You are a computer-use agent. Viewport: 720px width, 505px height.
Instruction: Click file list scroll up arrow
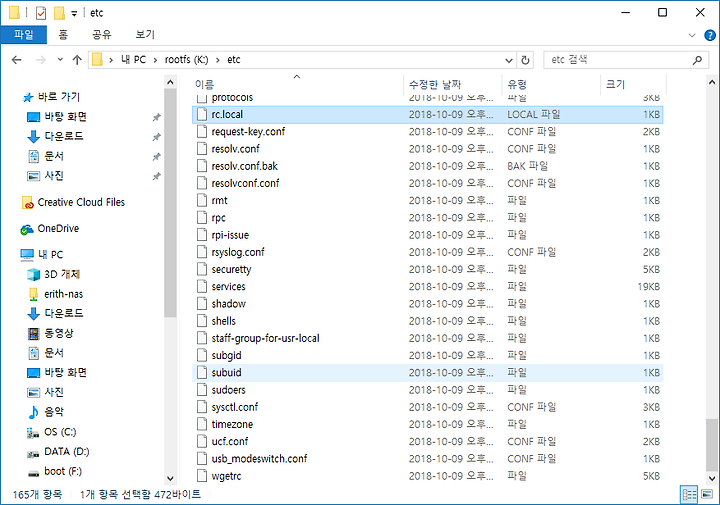[x=712, y=83]
